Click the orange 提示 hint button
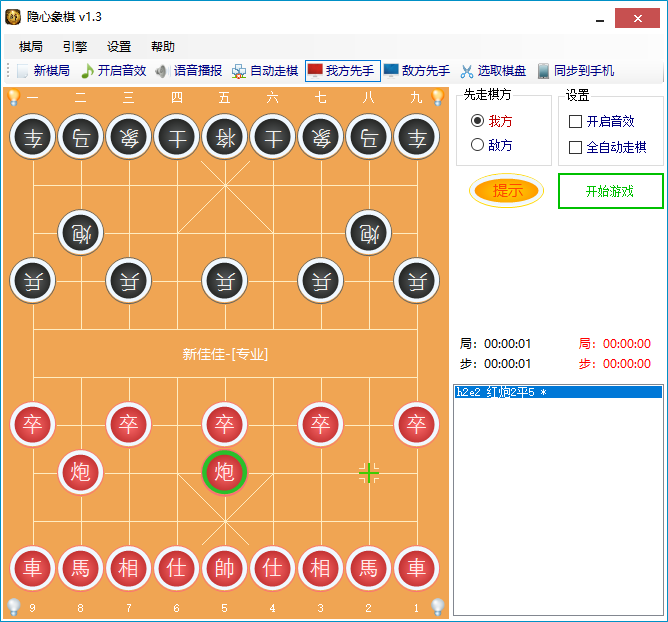Viewport: 668px width, 622px height. click(507, 190)
